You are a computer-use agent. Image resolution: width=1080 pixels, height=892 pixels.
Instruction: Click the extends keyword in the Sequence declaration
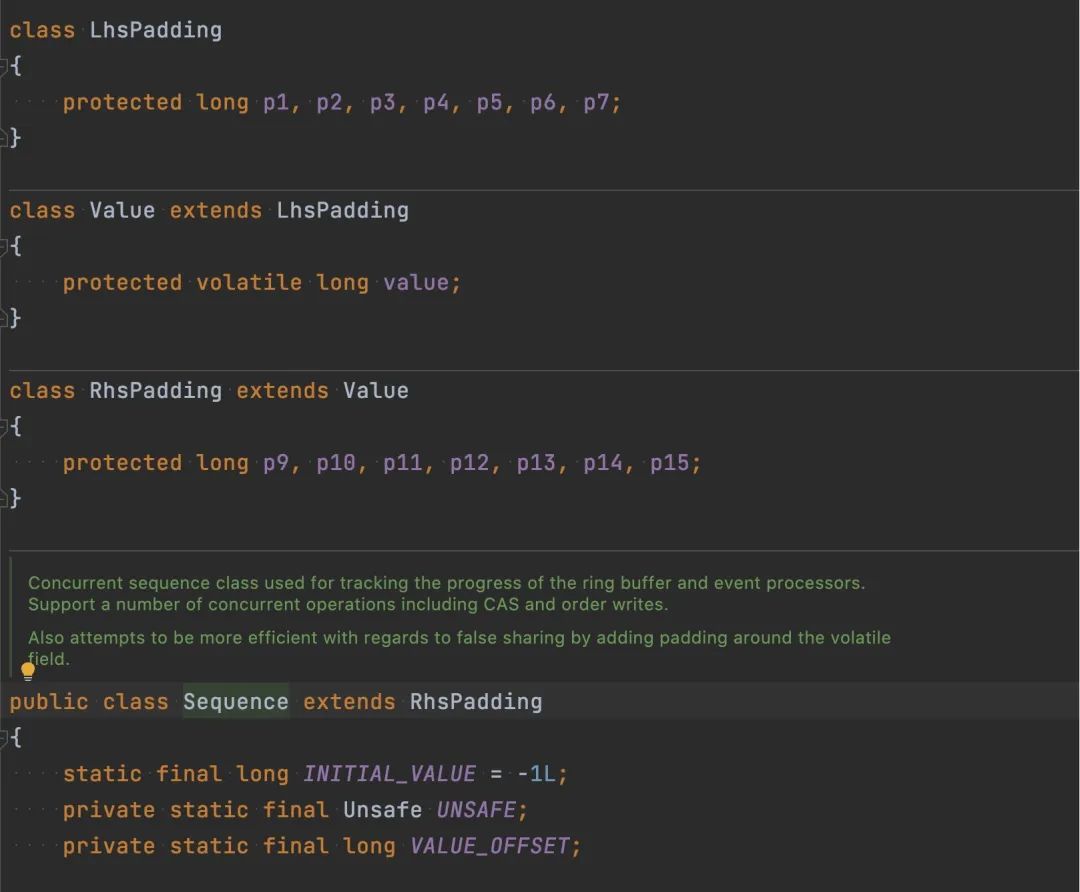click(x=349, y=702)
